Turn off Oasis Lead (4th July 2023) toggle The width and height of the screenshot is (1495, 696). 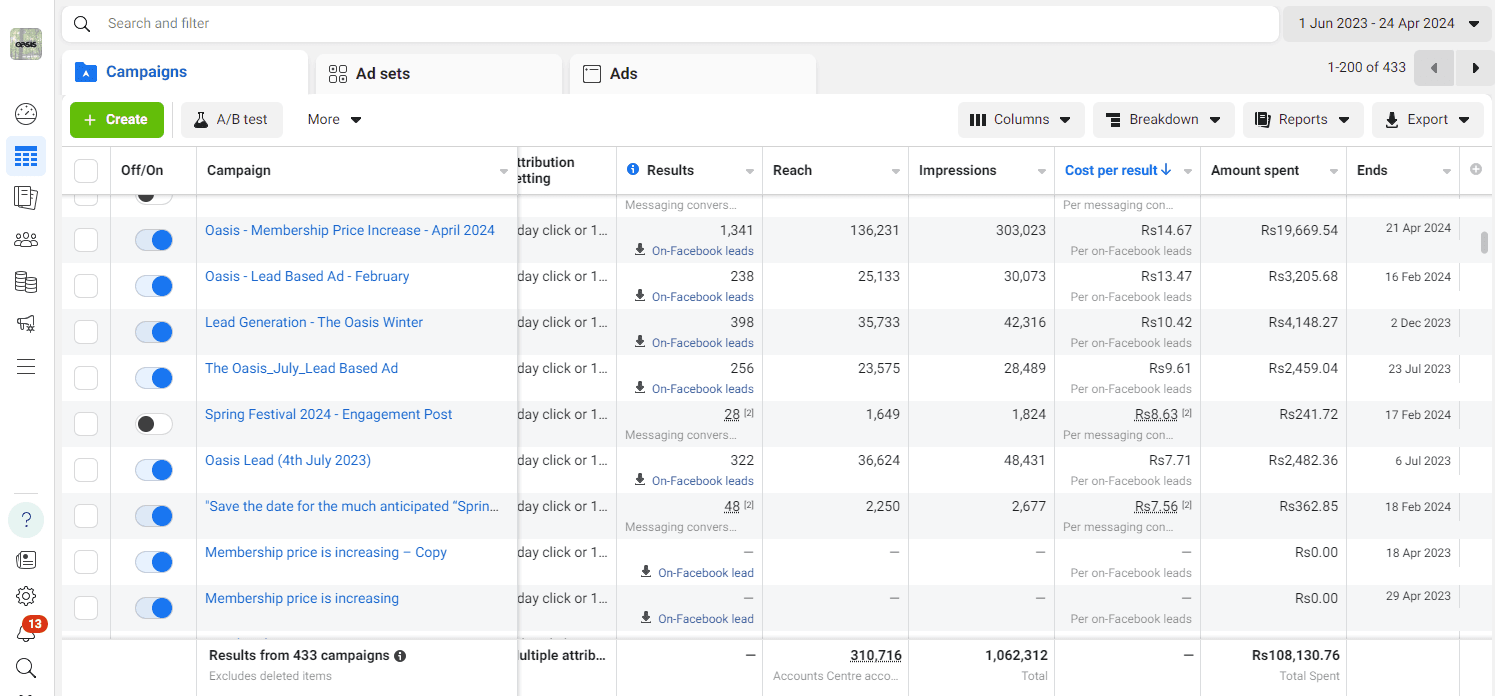tap(154, 470)
